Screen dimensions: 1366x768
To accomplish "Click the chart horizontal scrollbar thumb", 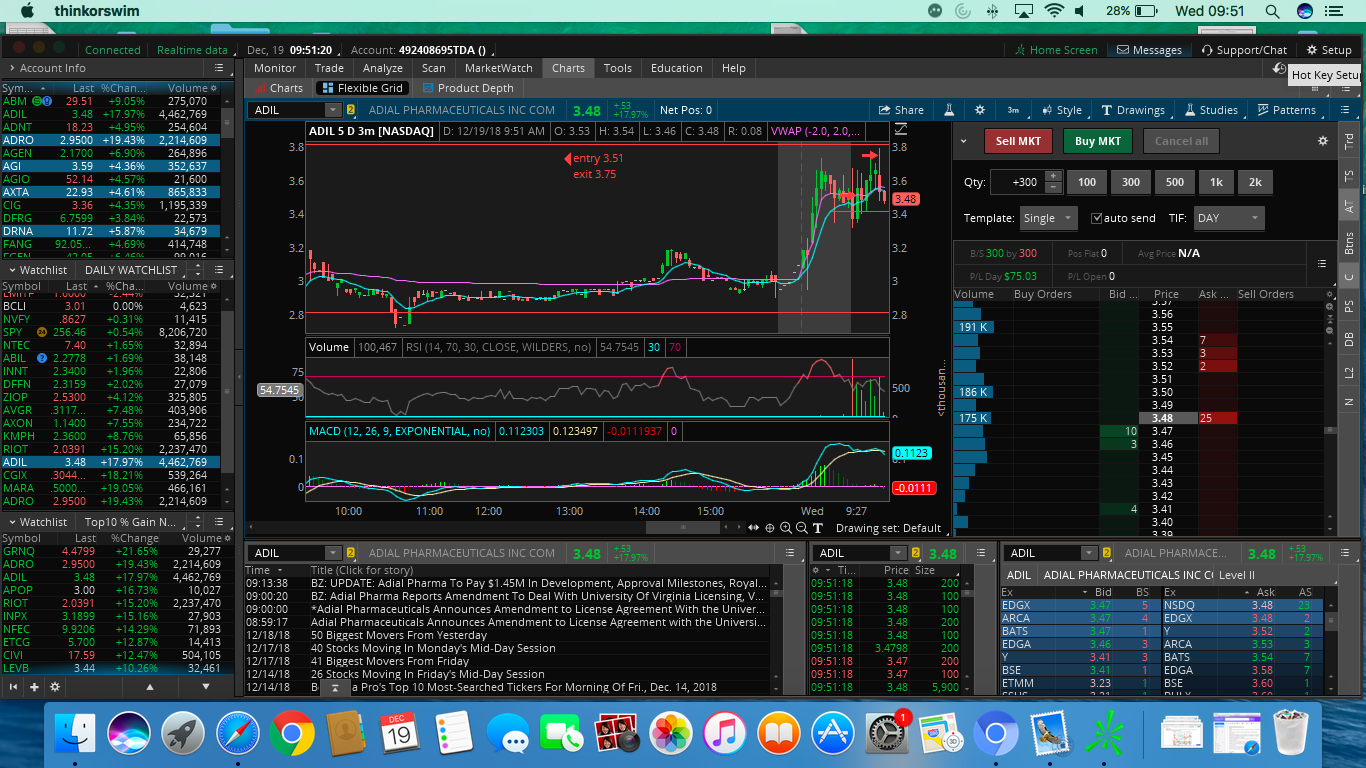I will click(x=682, y=528).
